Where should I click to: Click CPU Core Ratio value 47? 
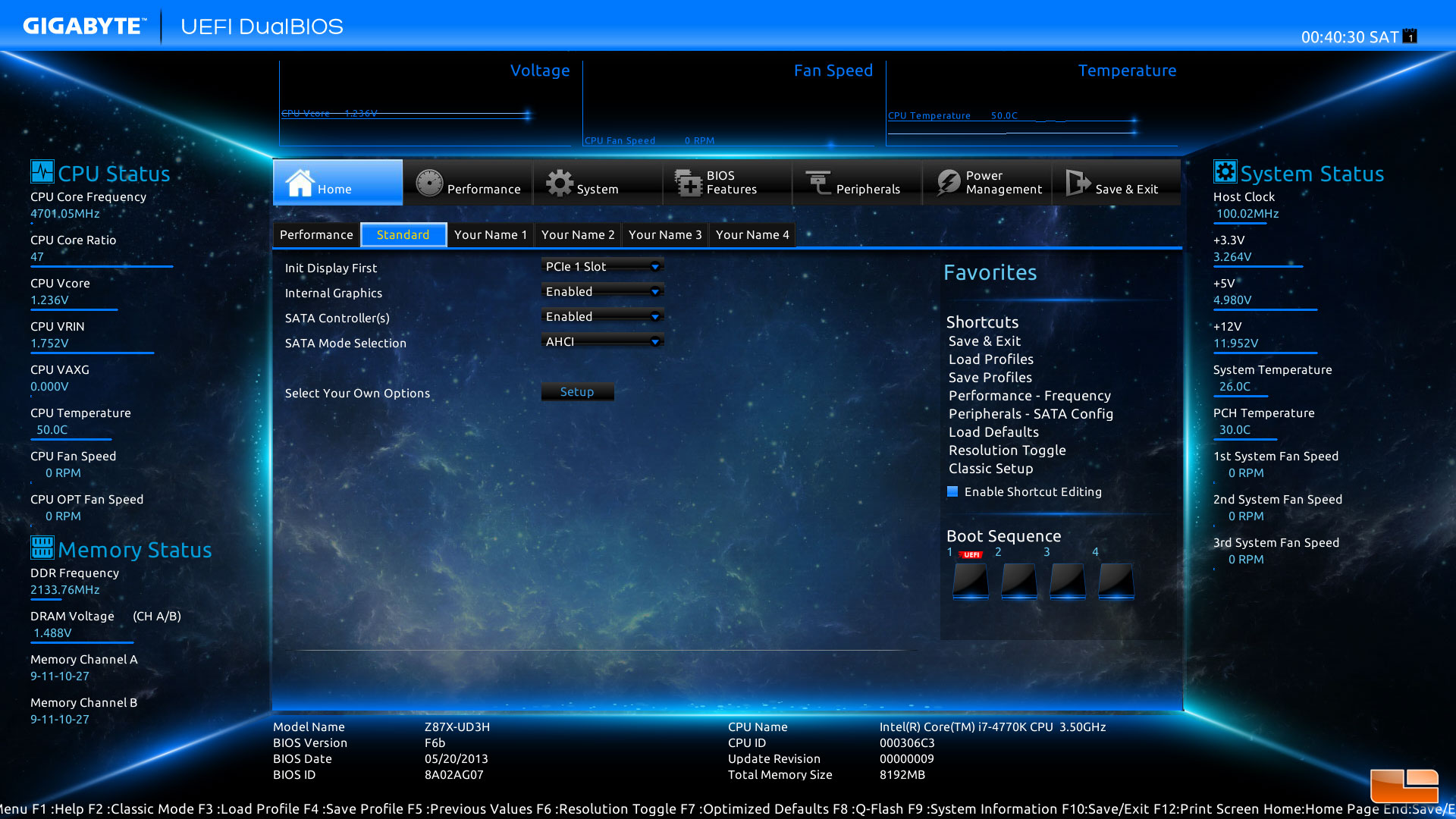pos(37,257)
